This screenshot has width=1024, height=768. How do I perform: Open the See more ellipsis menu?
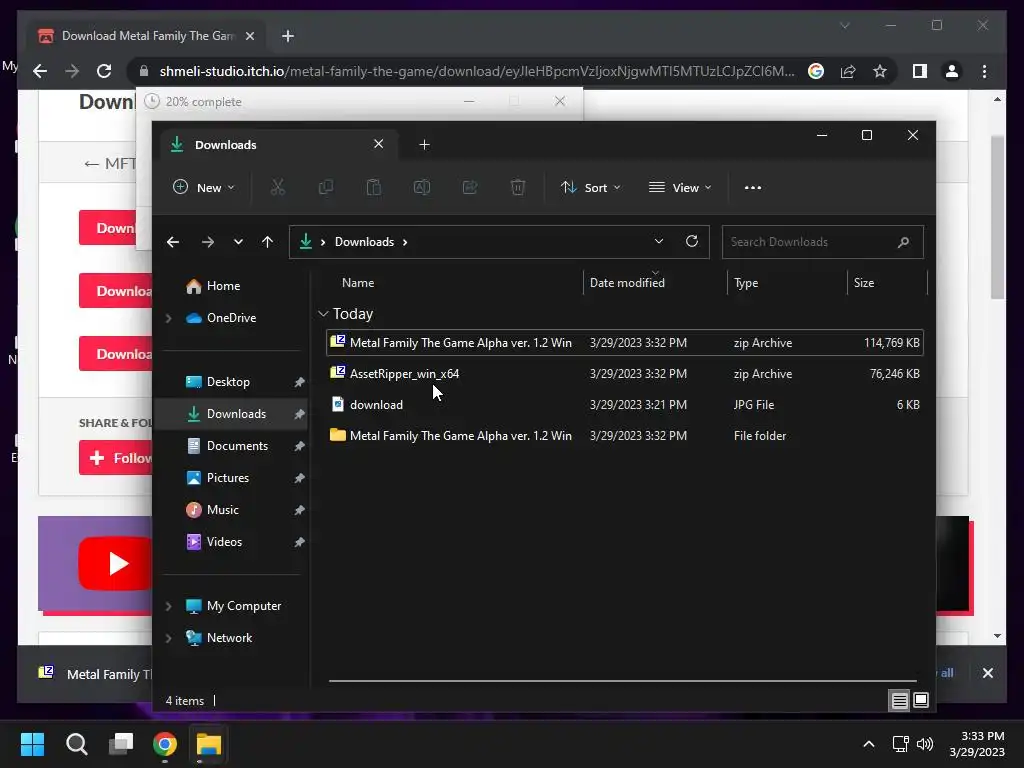[x=753, y=187]
